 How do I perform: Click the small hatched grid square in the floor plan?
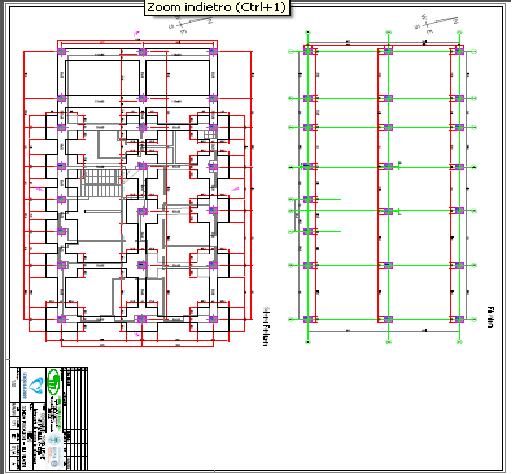pos(211,134)
